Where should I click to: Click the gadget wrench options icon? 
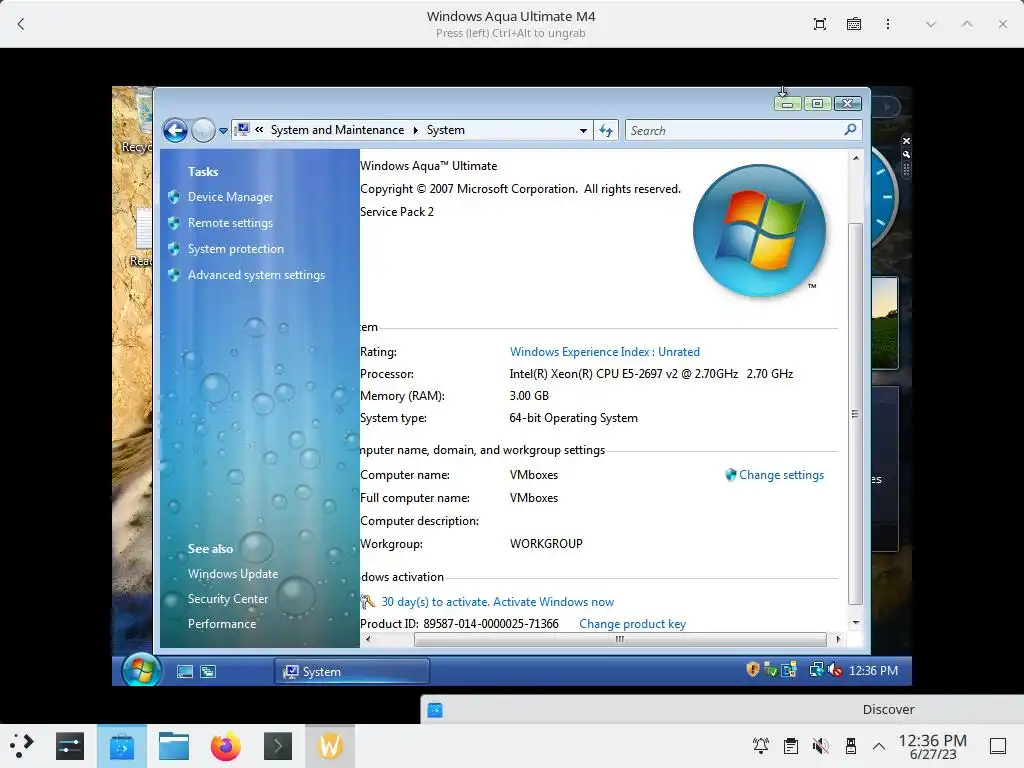[906, 155]
